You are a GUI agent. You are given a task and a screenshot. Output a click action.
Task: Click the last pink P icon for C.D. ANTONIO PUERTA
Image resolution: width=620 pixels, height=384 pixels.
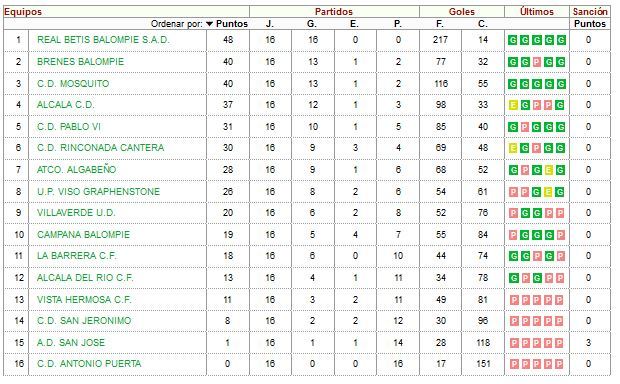click(559, 364)
